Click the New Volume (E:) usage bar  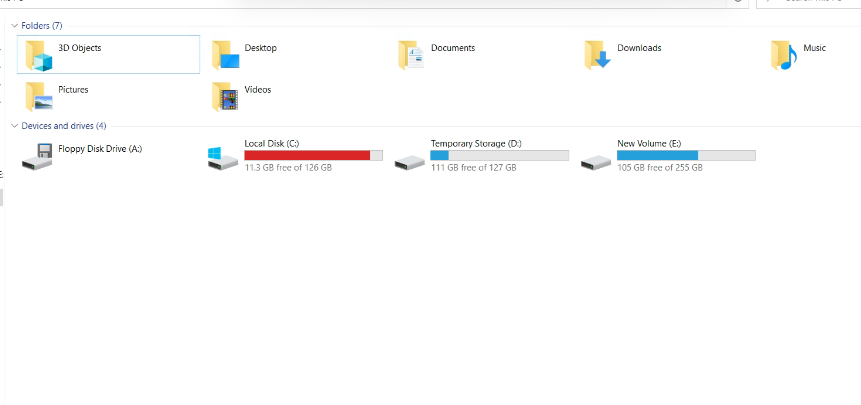click(686, 155)
